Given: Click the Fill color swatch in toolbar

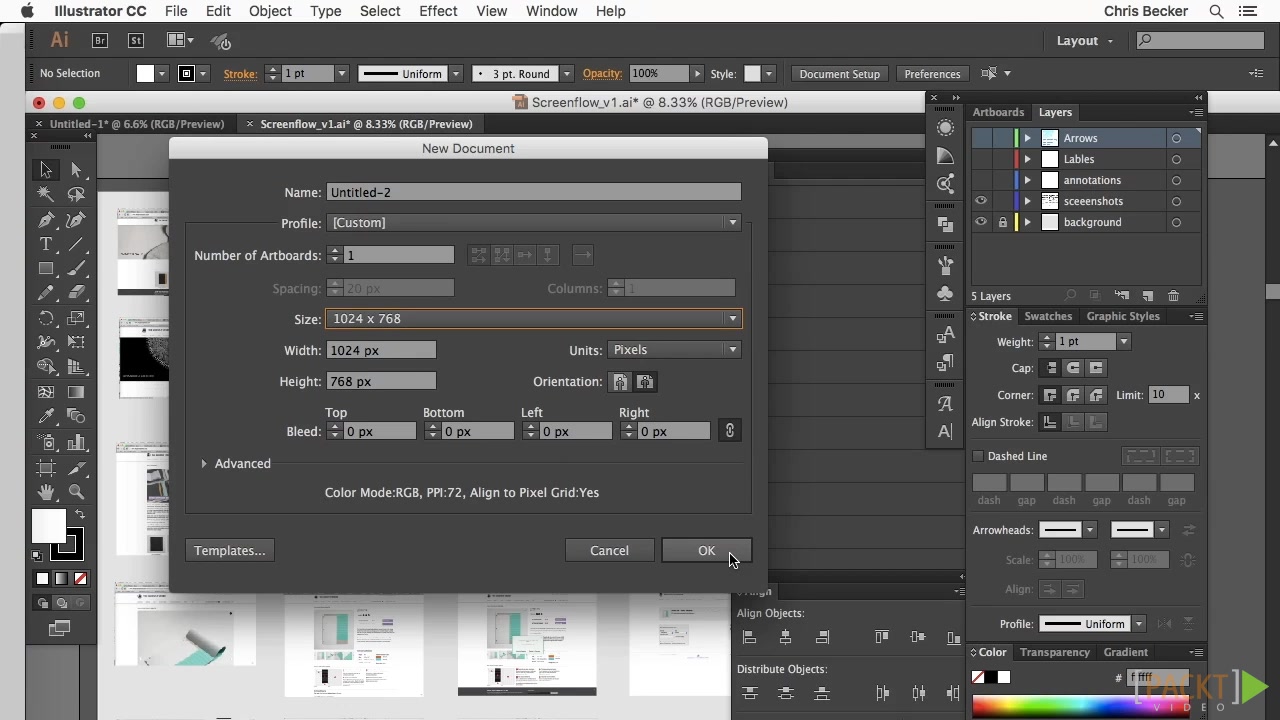Looking at the screenshot, I should (x=48, y=526).
